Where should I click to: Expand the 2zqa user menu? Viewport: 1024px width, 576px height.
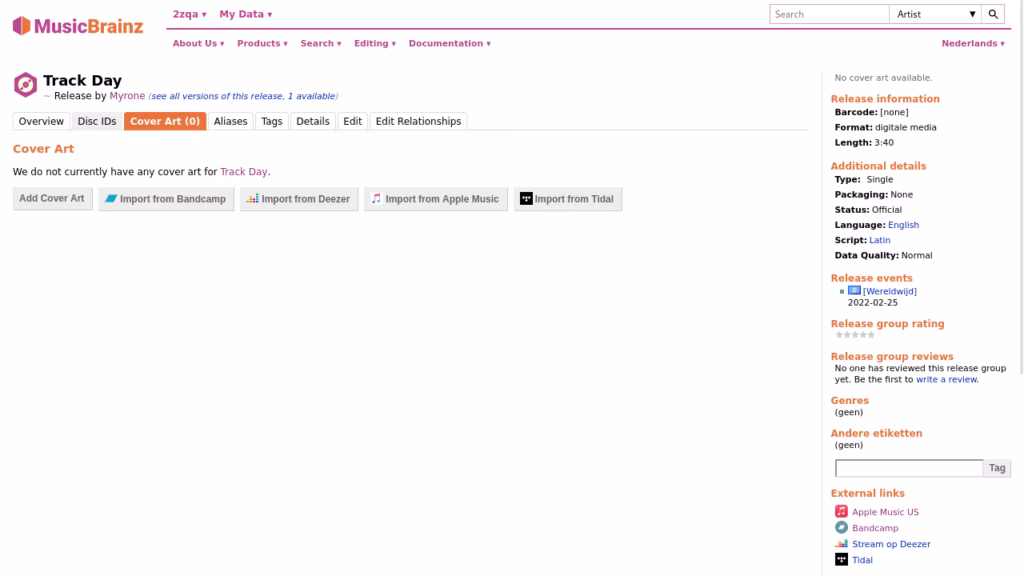click(189, 14)
